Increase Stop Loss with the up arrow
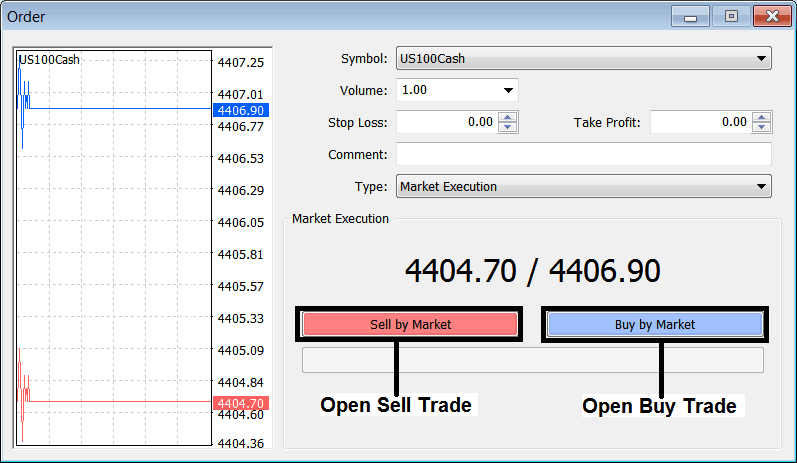 pyautogui.click(x=507, y=117)
